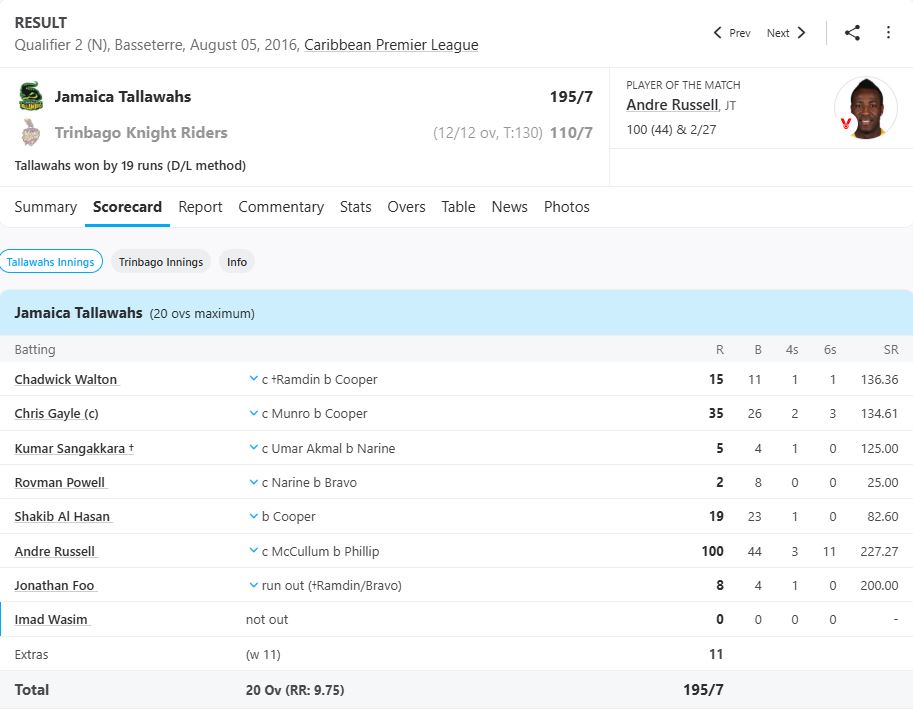This screenshot has width=913, height=718.
Task: Select the Scorecard tab
Action: tap(127, 207)
